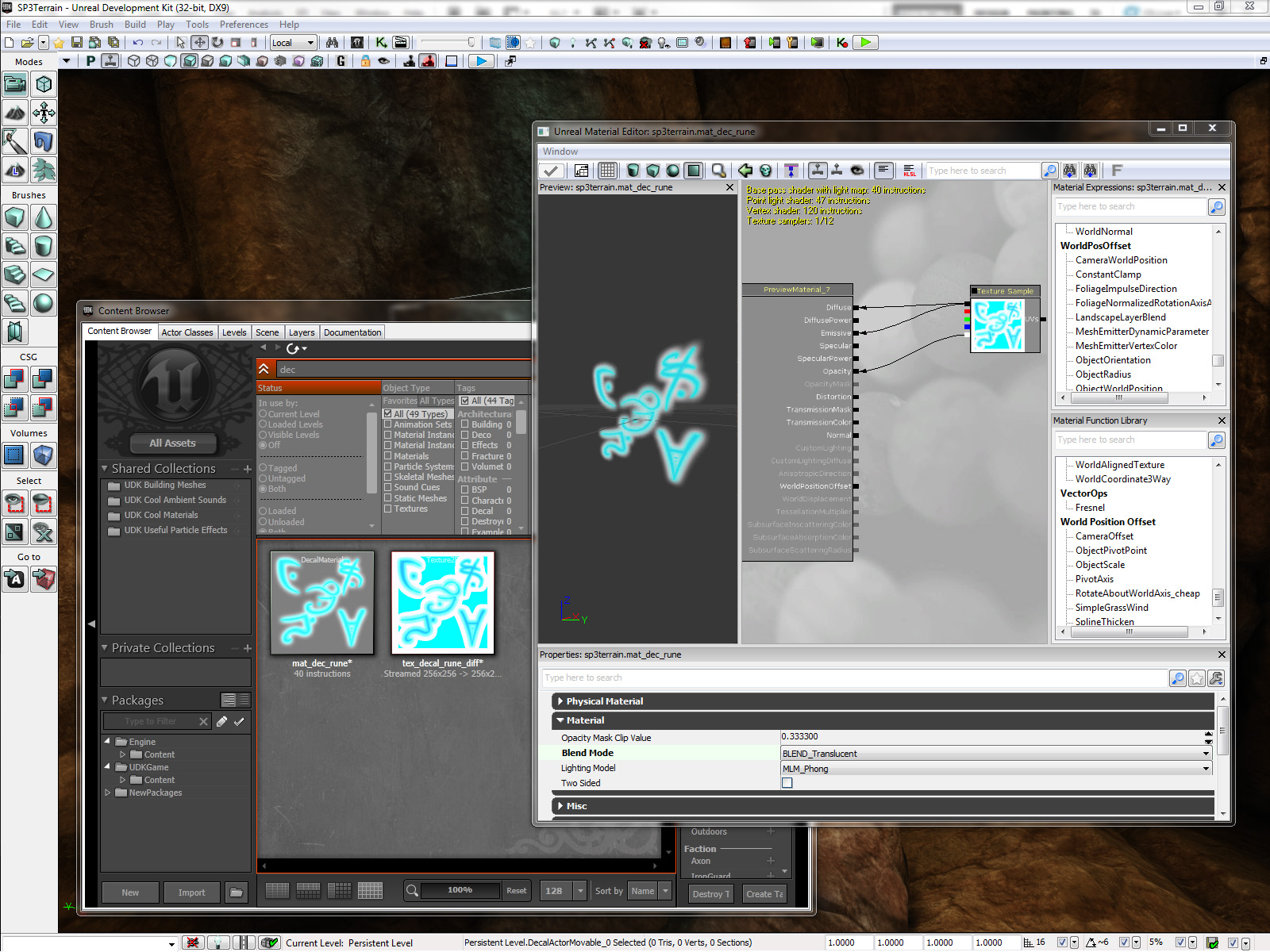Select the Tagged radio button
Screen dimensions: 1270x952
tap(263, 468)
